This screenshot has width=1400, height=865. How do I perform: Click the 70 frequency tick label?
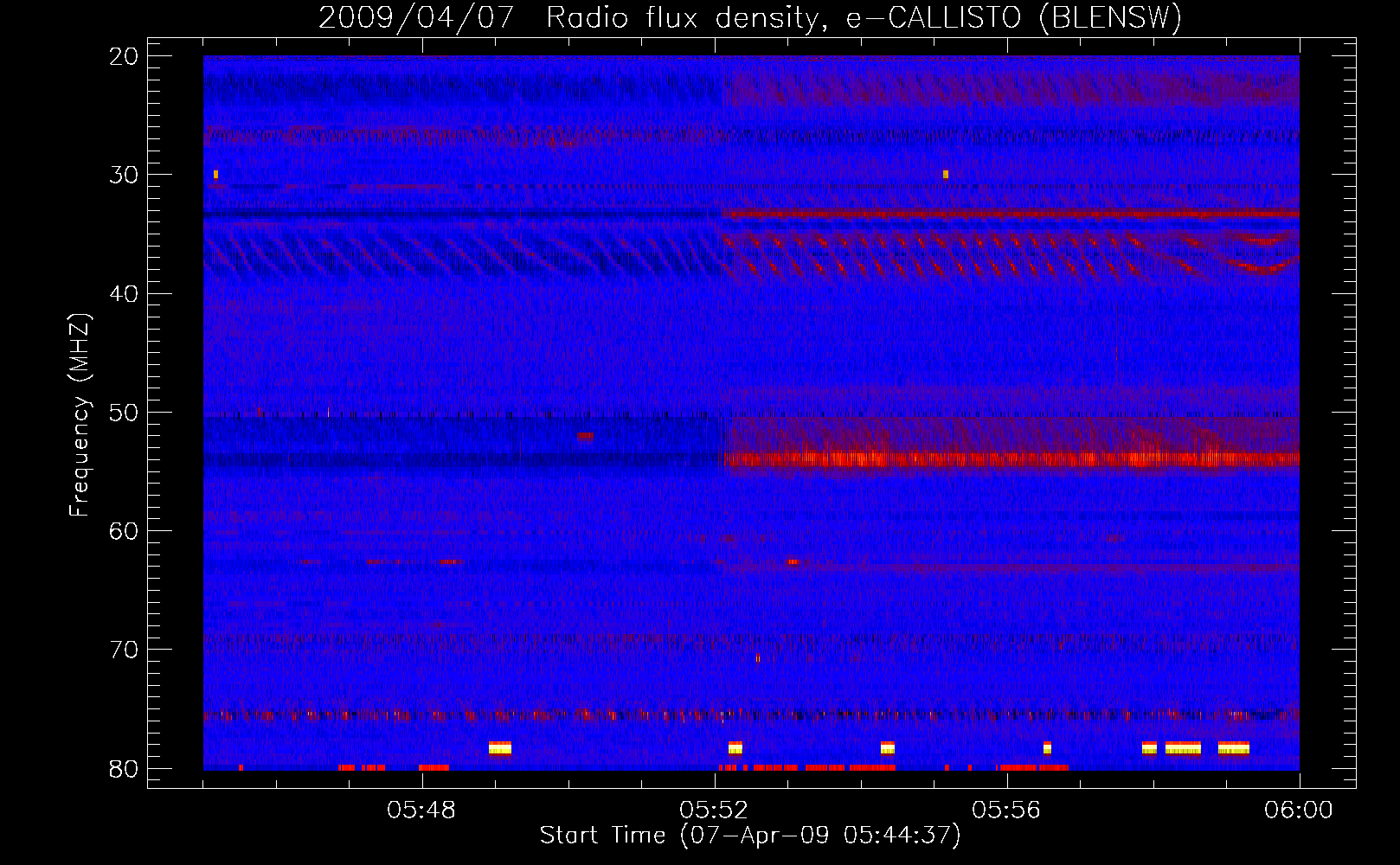(x=124, y=650)
